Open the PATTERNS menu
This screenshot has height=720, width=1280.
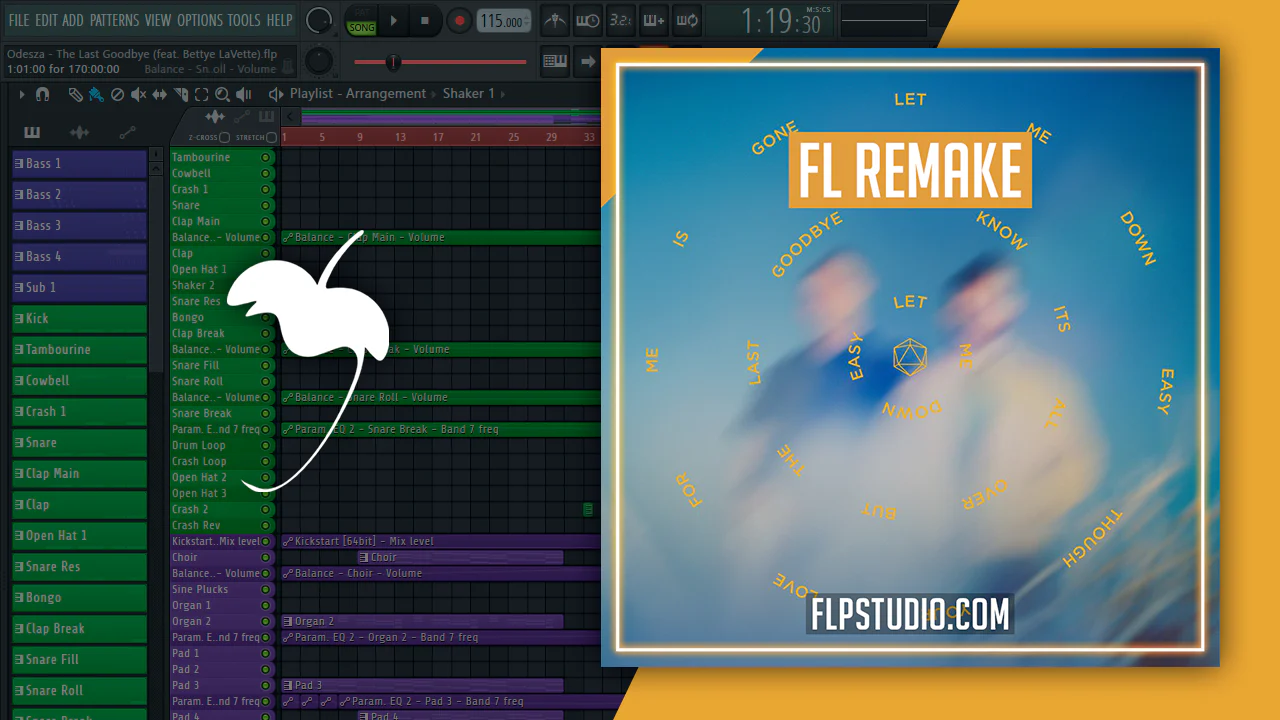114,20
